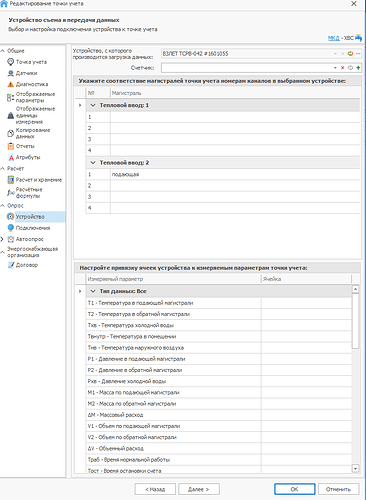366x500 pixels.
Task: Click the Измеряемый параметр column header
Action: click(x=173, y=279)
